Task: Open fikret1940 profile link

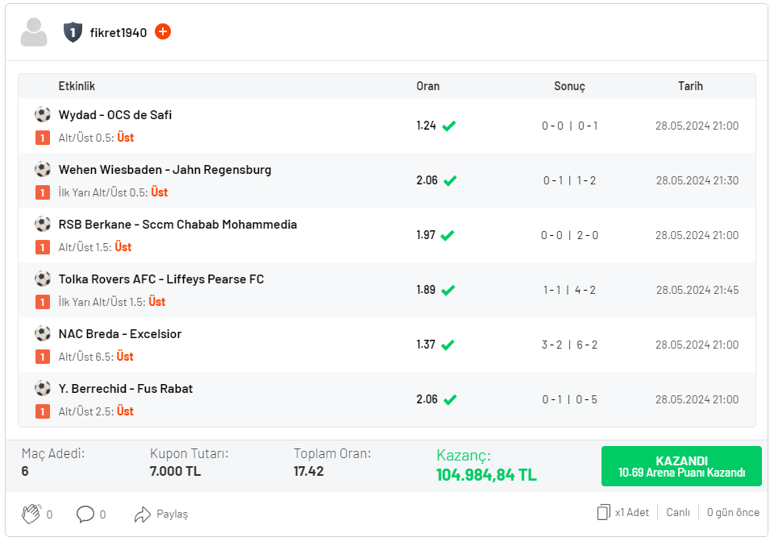Action: click(118, 33)
